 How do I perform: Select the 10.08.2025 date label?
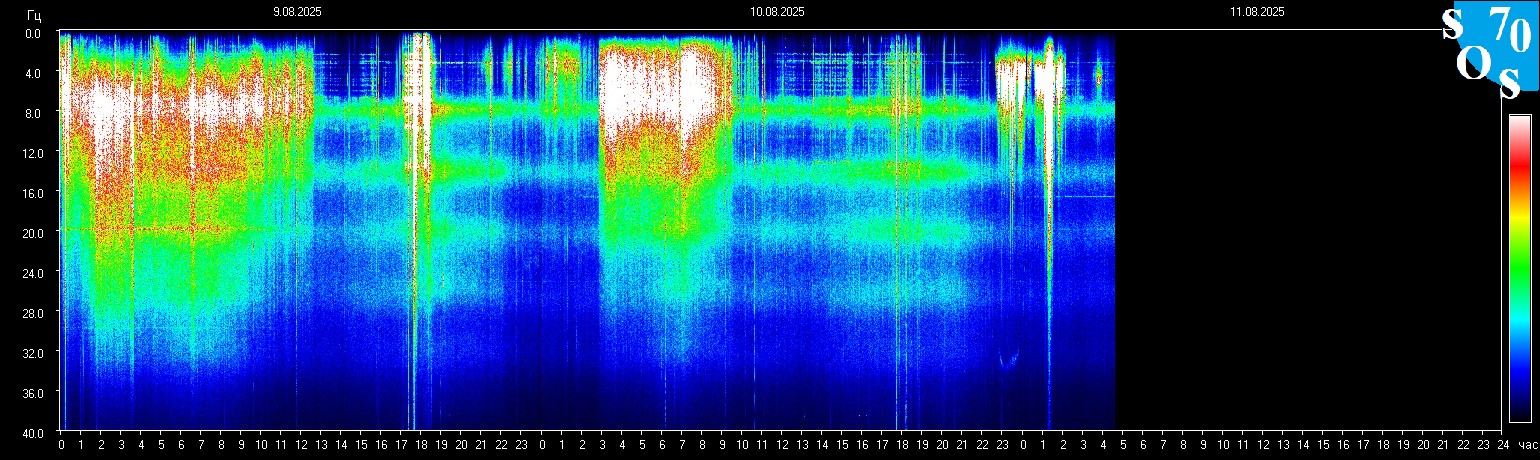777,12
